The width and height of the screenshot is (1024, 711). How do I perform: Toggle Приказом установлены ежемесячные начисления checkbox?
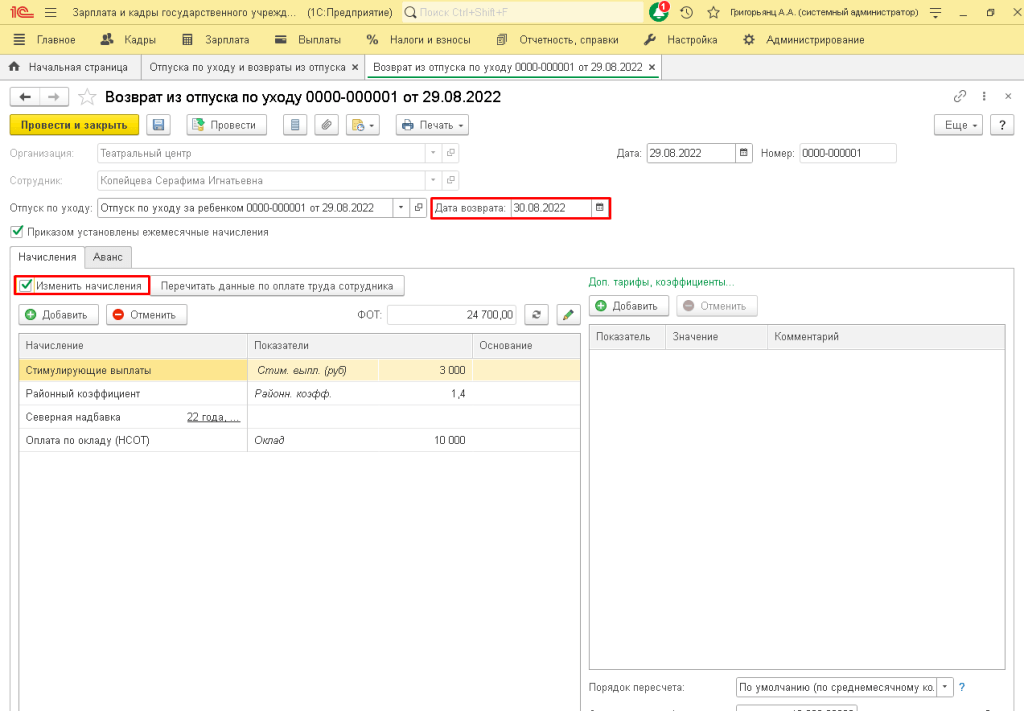click(x=16, y=232)
